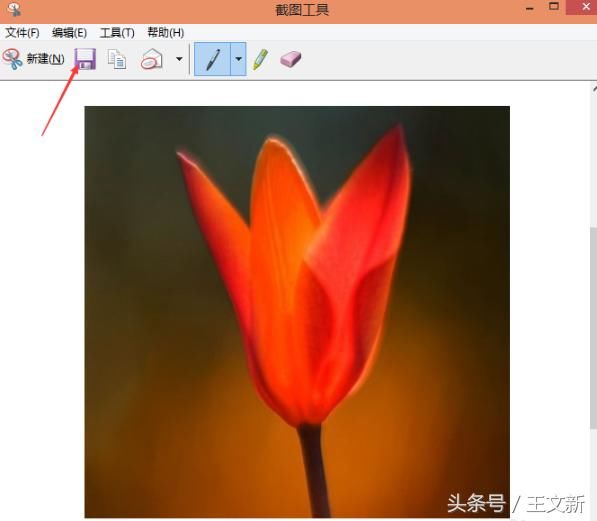Save the snip with the floppy disk icon
The height and width of the screenshot is (521, 597).
click(85, 59)
